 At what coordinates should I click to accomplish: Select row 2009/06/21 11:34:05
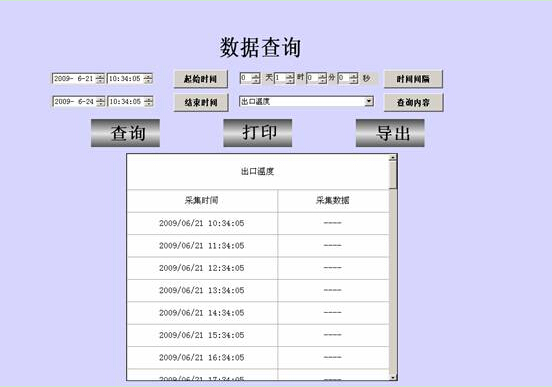[x=258, y=246]
